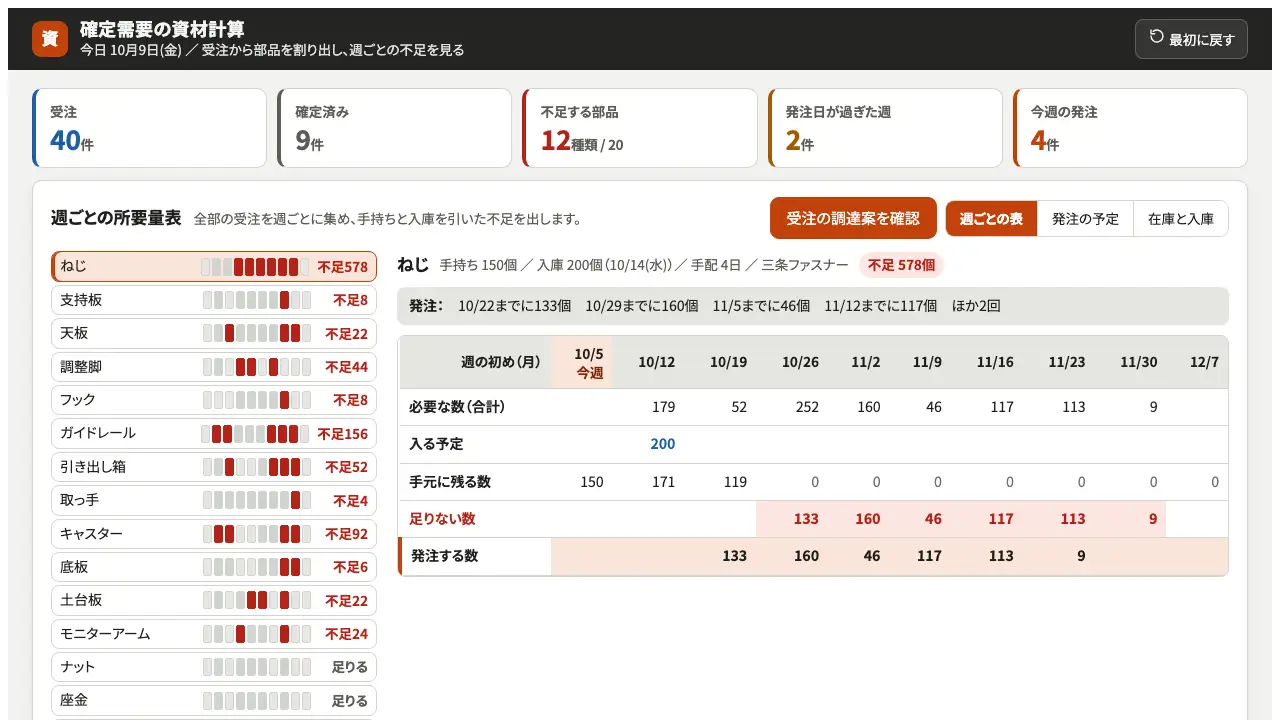Click the 週ごとの所要量表 heading
The image size is (1280, 720).
[116, 218]
